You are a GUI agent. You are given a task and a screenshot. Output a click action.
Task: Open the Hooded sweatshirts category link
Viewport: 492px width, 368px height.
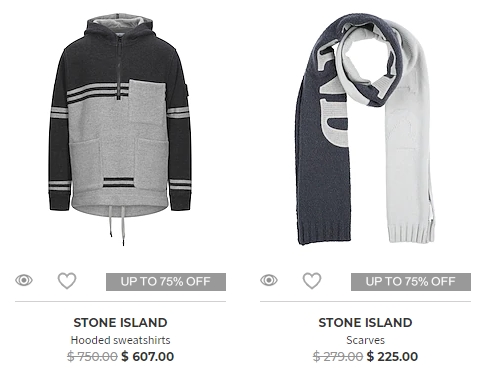point(120,340)
